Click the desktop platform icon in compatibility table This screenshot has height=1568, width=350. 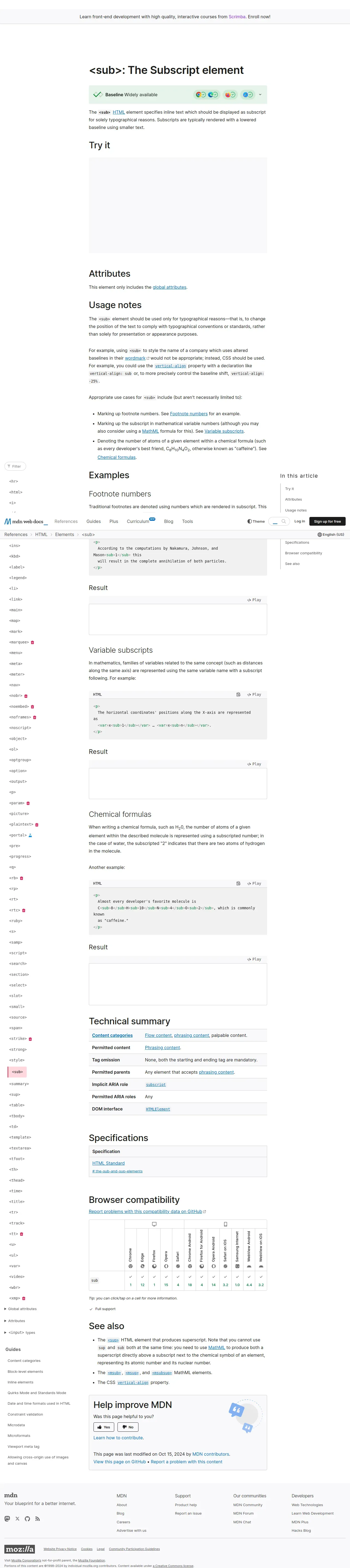[154, 1224]
